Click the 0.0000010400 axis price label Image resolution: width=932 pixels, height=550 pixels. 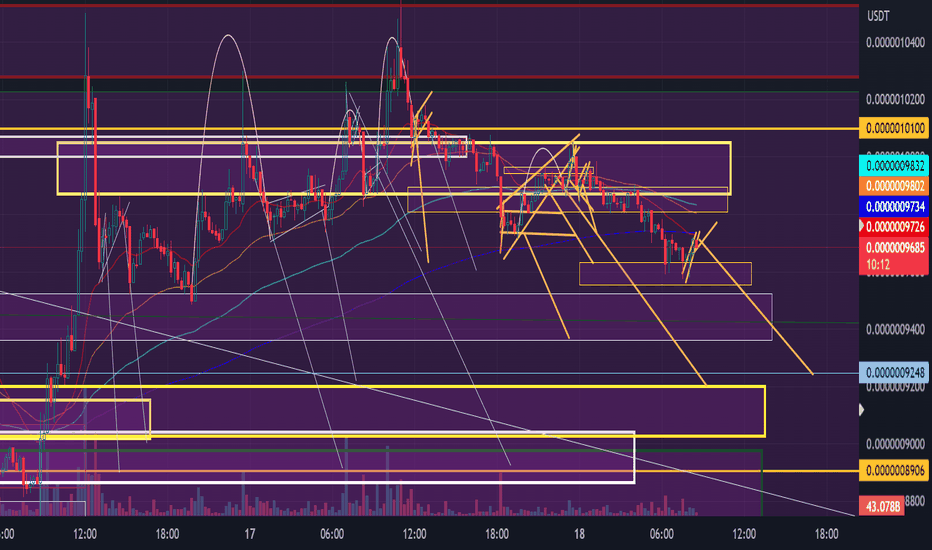pyautogui.click(x=895, y=42)
